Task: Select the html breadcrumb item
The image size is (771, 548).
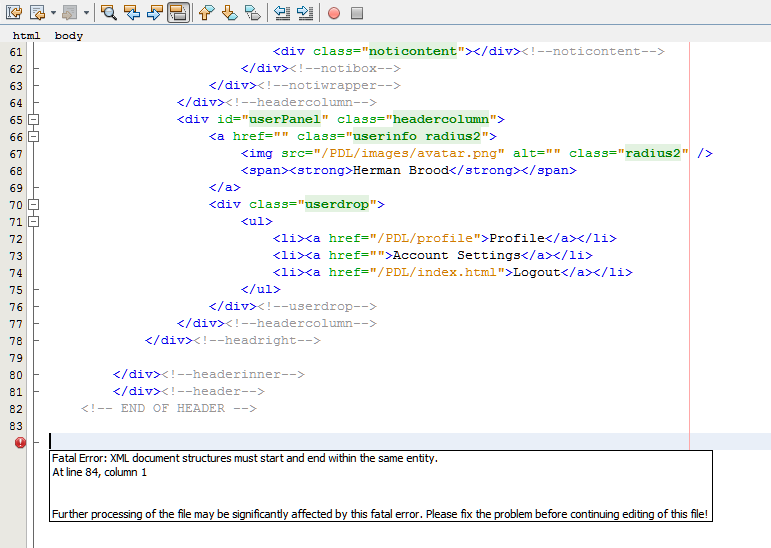Action: click(x=26, y=36)
